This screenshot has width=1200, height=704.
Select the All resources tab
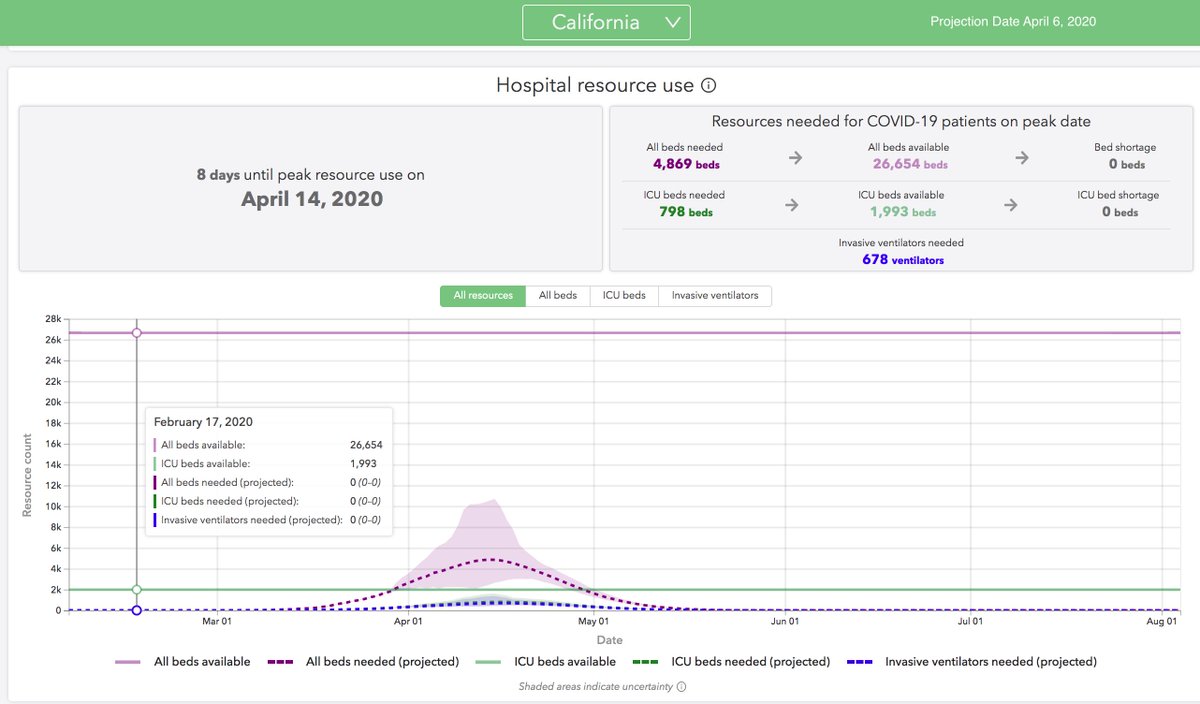[483, 296]
